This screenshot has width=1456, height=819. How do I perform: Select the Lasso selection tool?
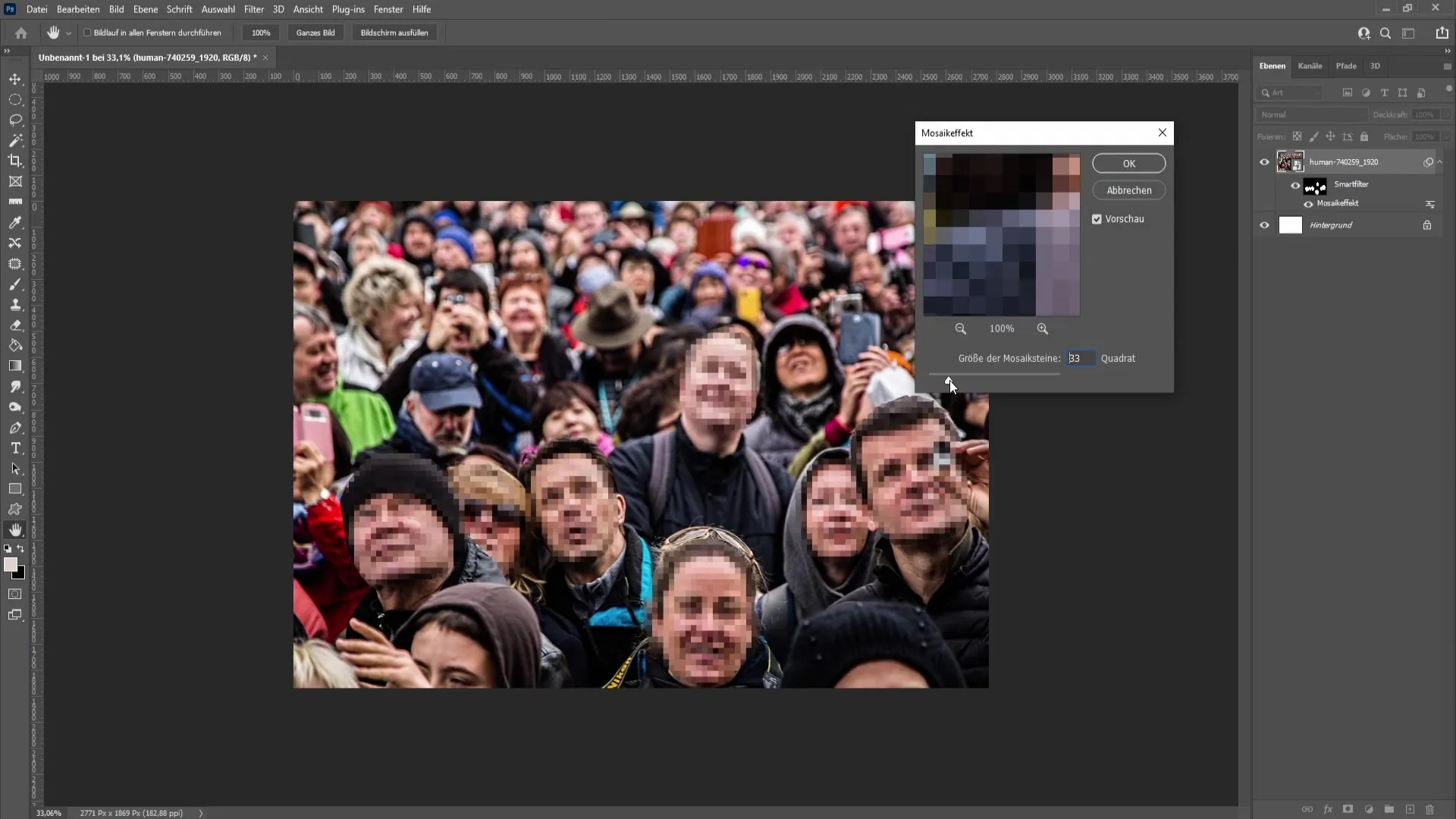(15, 120)
